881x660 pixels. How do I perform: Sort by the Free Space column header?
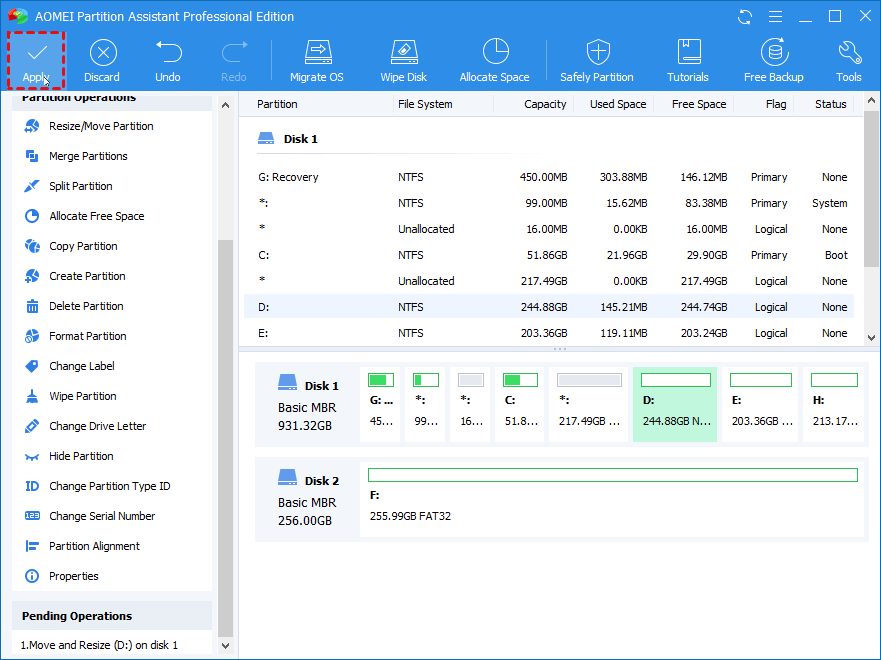tap(698, 104)
